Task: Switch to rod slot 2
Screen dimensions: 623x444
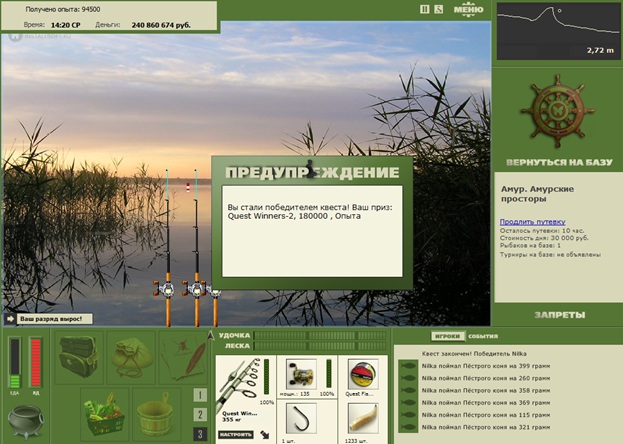Action: (200, 415)
